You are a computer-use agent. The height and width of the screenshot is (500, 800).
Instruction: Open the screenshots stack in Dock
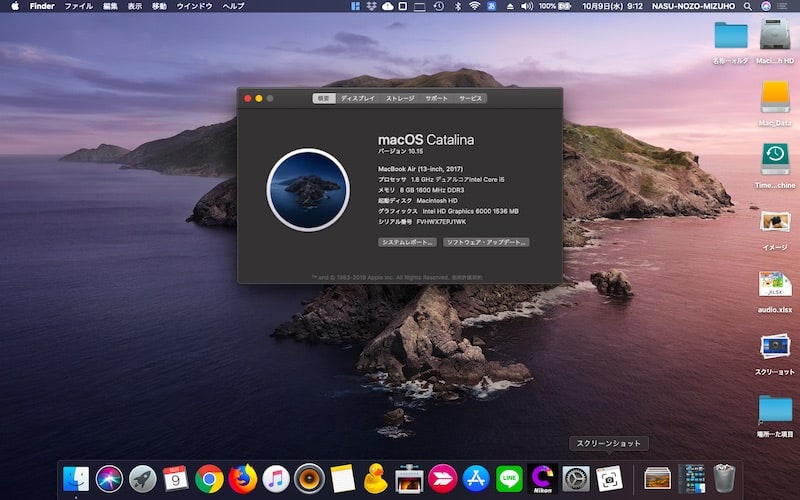coord(691,479)
